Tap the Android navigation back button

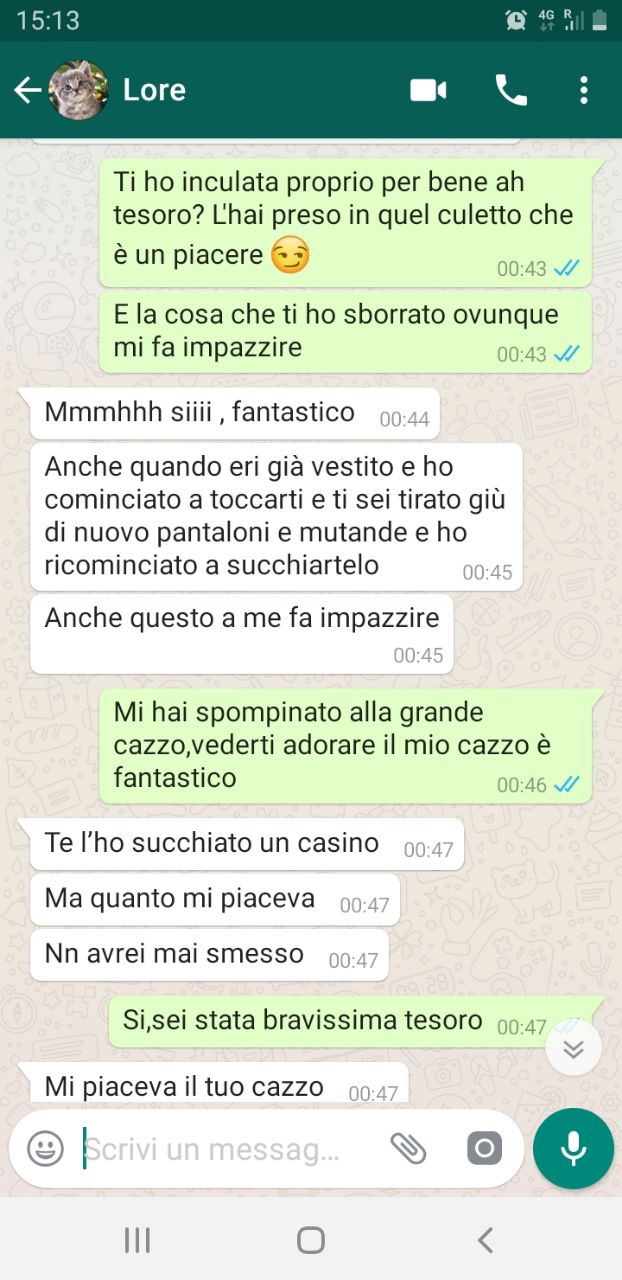click(x=485, y=1241)
